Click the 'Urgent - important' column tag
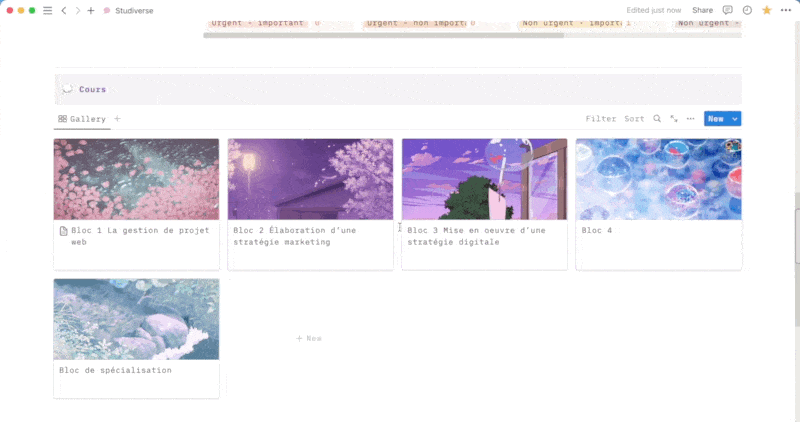 [257, 23]
